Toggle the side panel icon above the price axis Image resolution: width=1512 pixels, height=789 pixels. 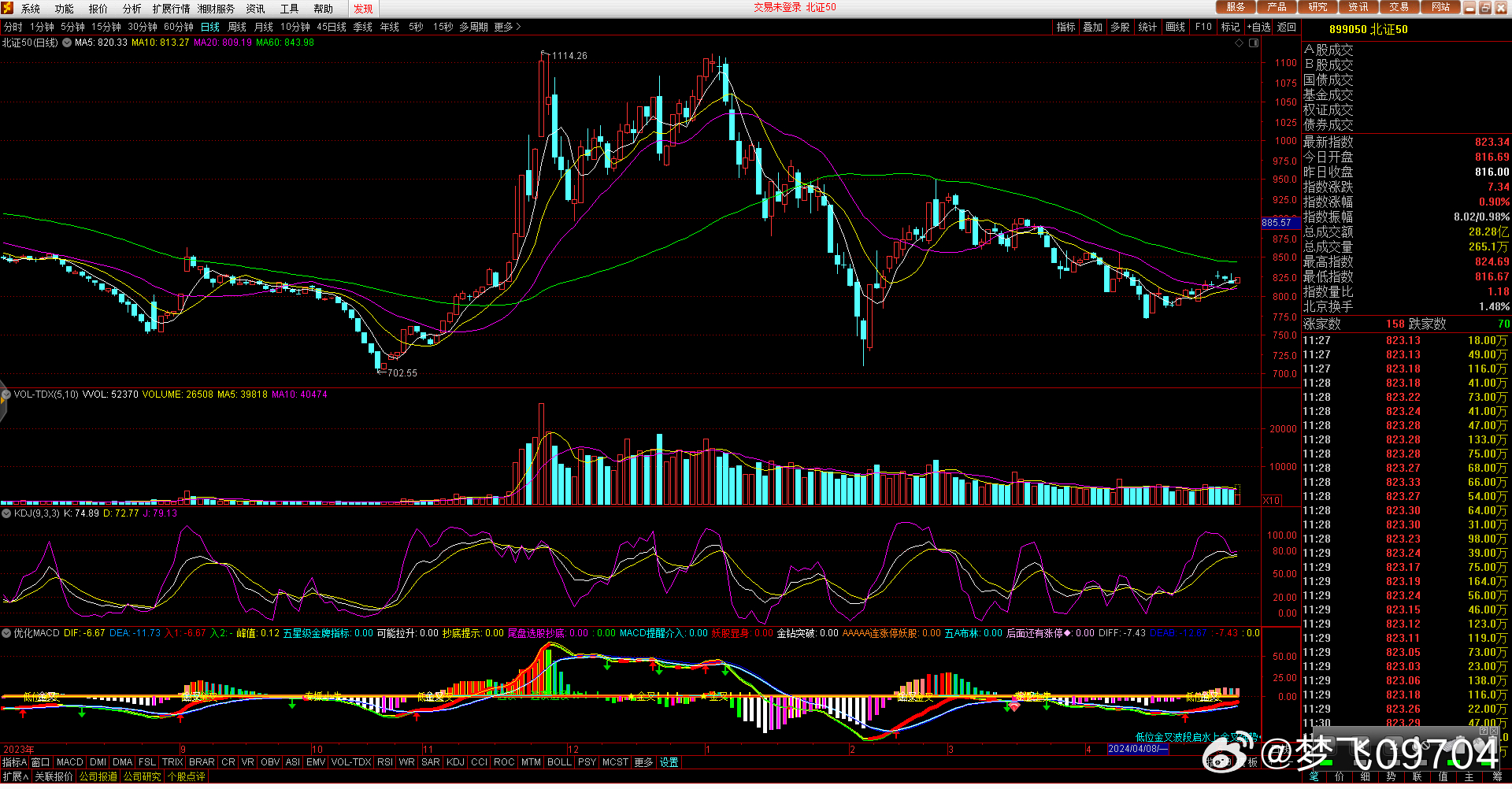click(x=1253, y=43)
